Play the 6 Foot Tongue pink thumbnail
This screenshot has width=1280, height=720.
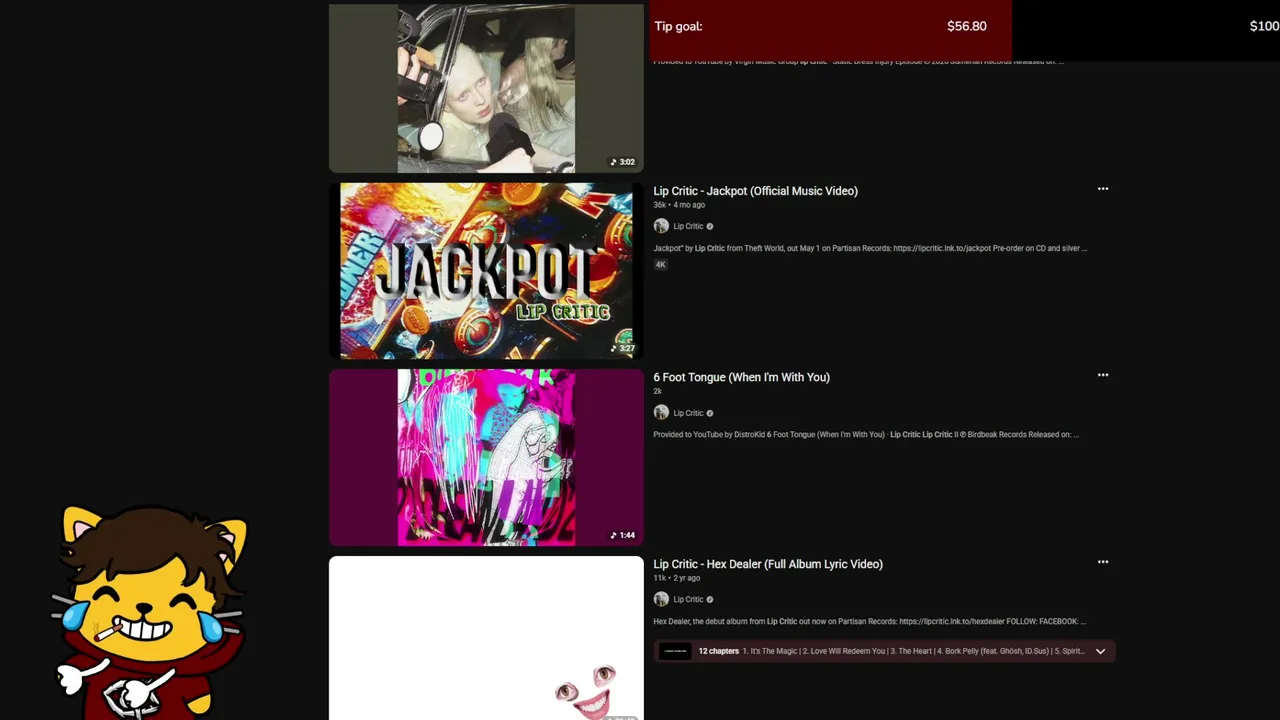pos(486,457)
